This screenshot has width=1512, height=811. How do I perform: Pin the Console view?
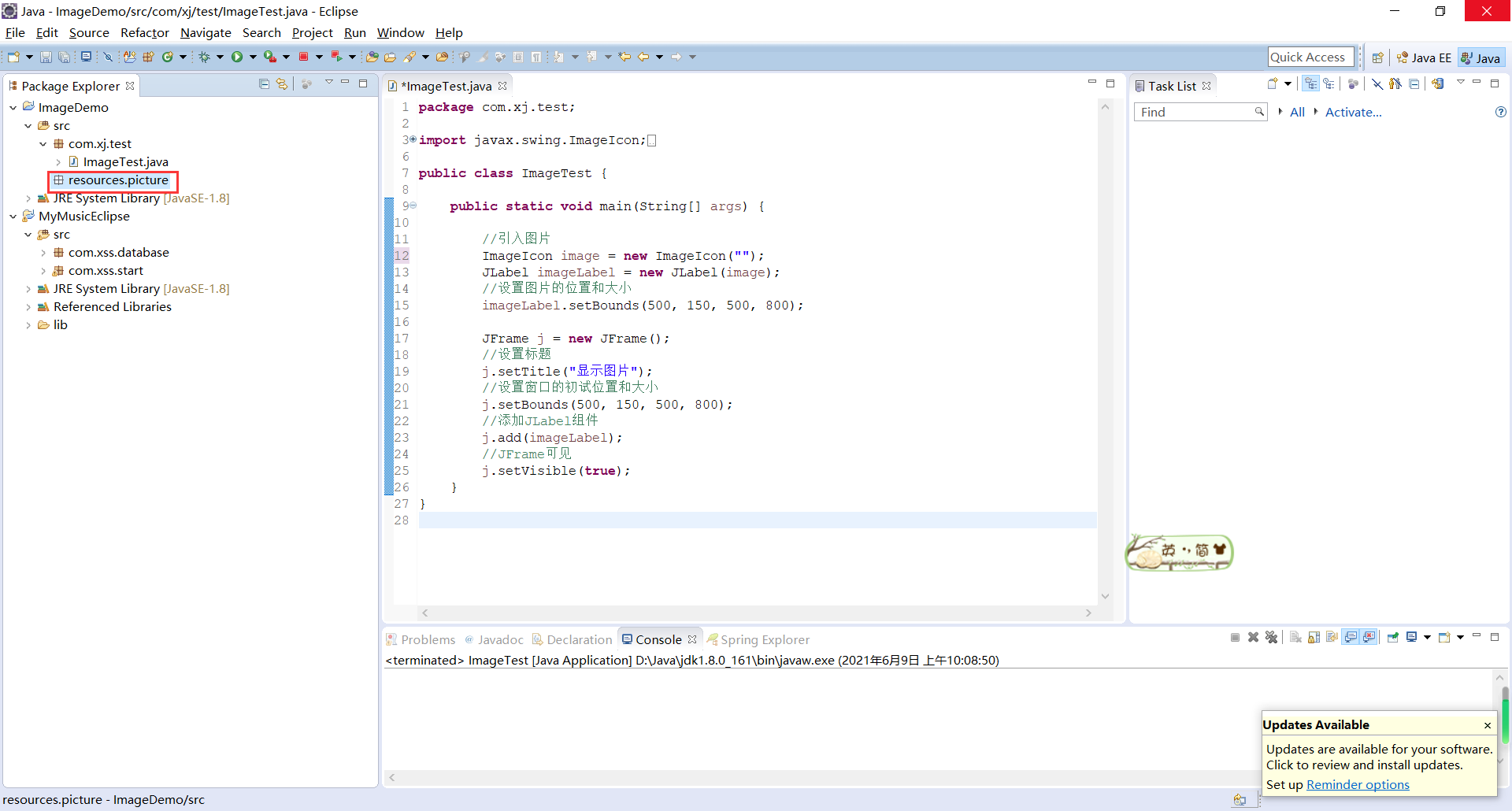(1393, 638)
